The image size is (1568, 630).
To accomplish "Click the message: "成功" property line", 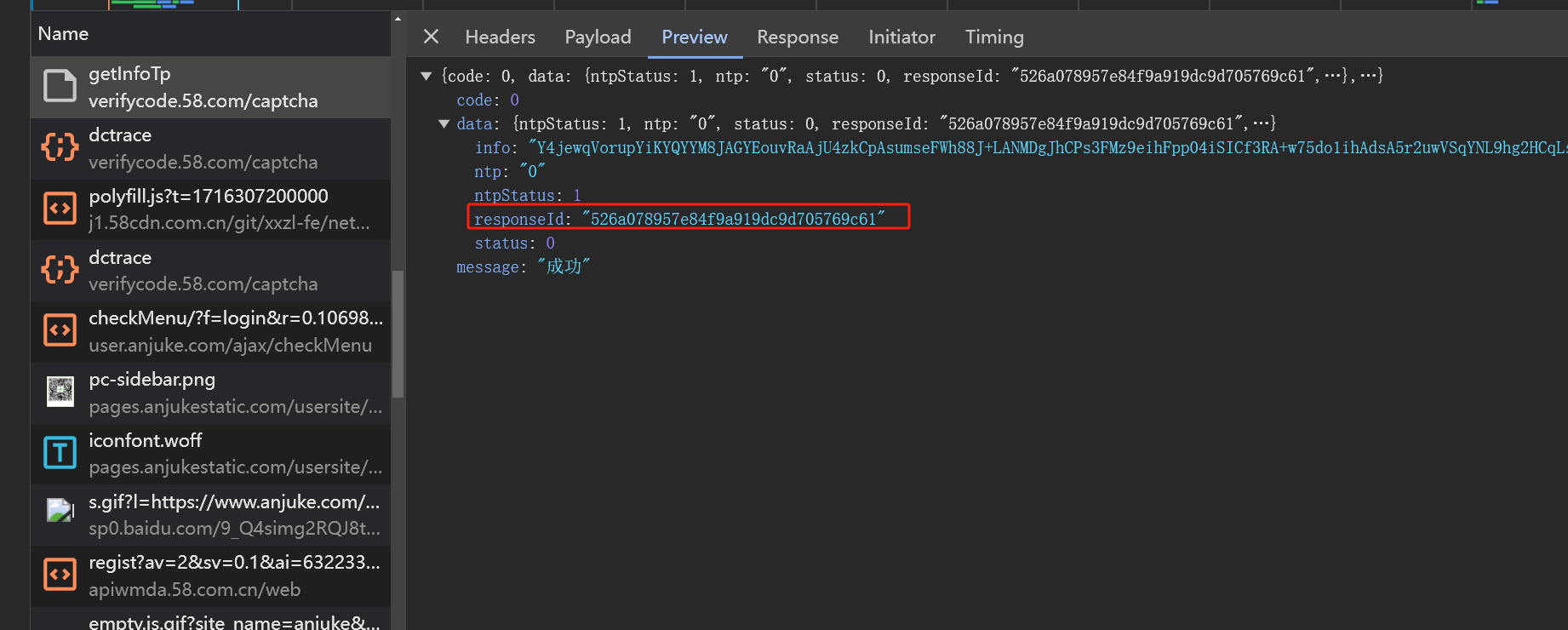I will [523, 267].
